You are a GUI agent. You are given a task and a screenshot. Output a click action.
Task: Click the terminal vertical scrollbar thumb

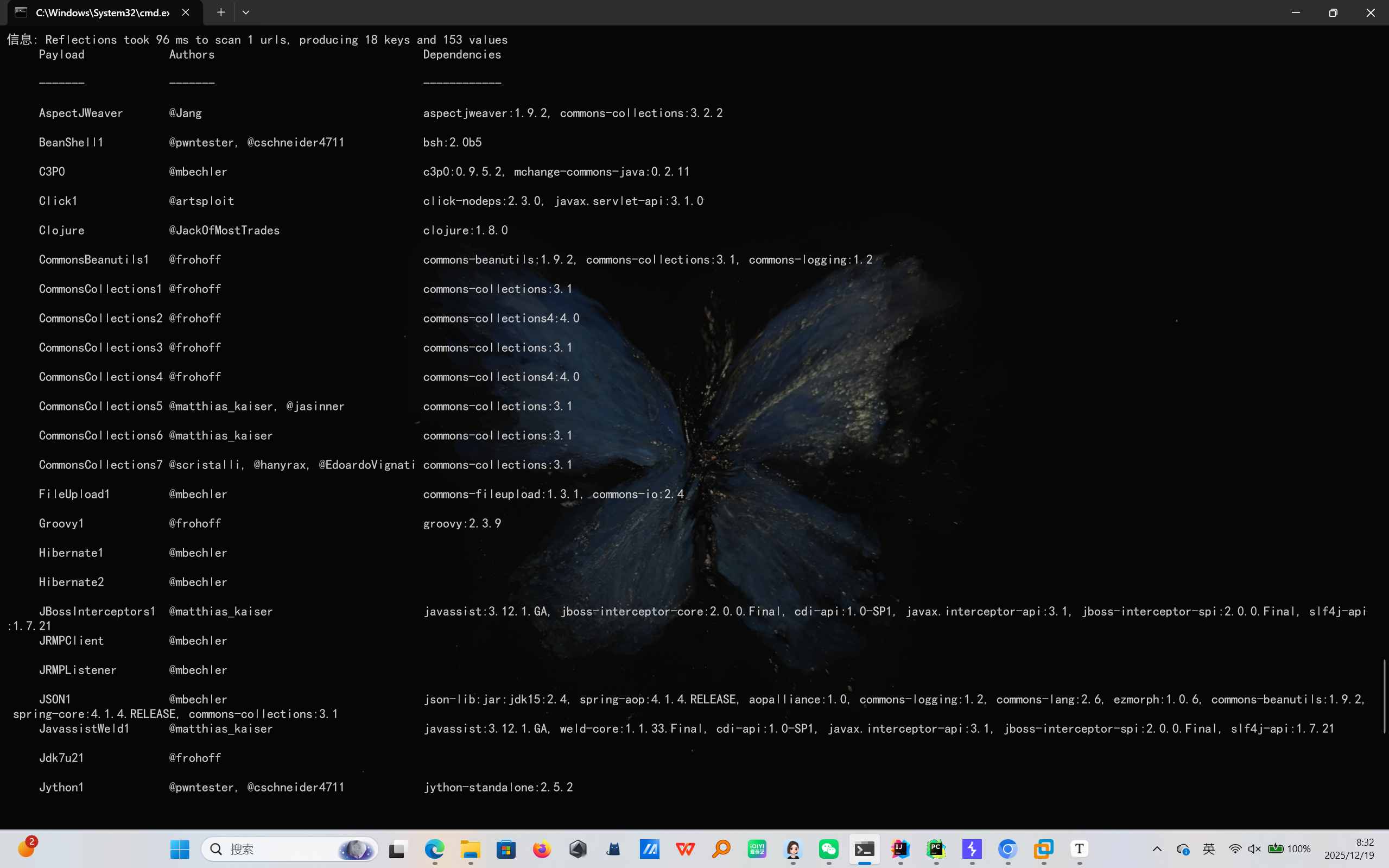pos(1385,696)
